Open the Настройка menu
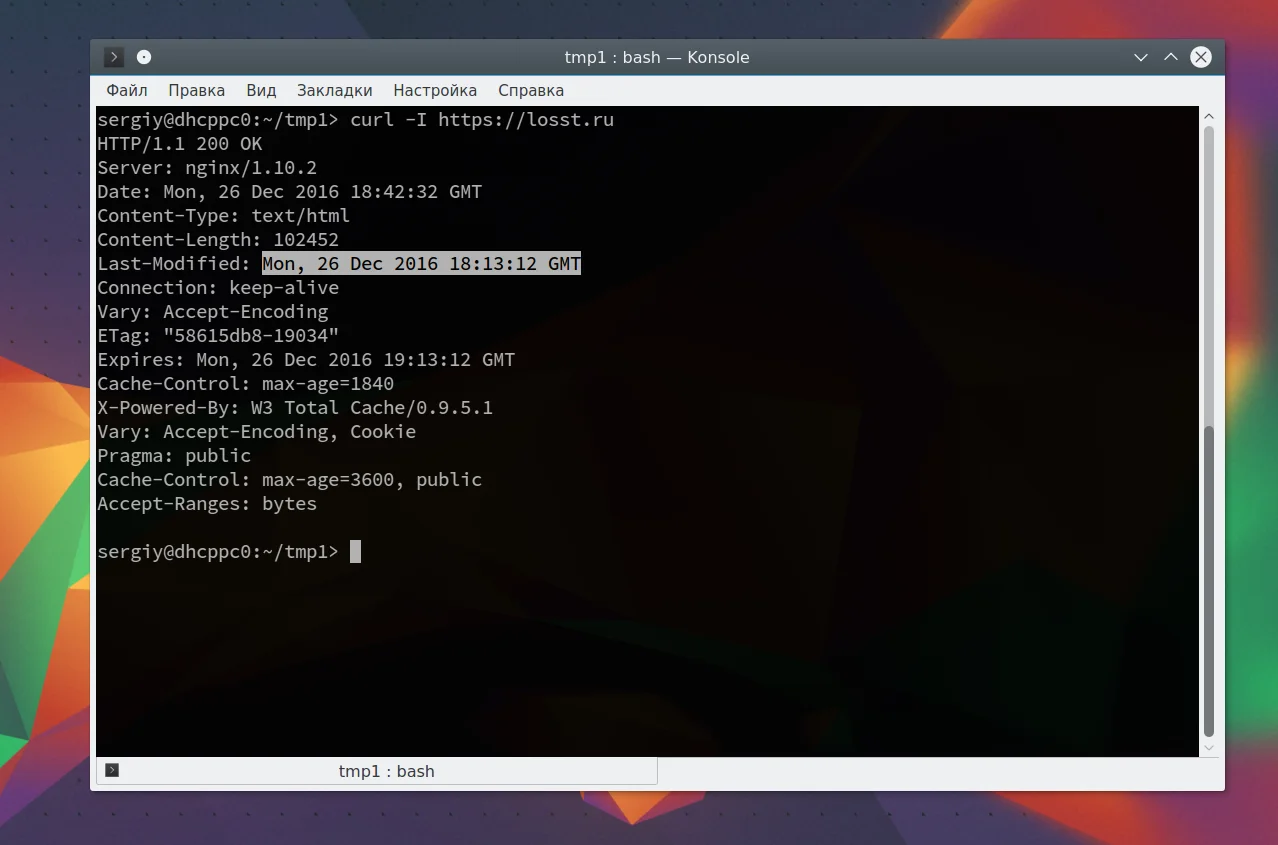 click(x=435, y=90)
